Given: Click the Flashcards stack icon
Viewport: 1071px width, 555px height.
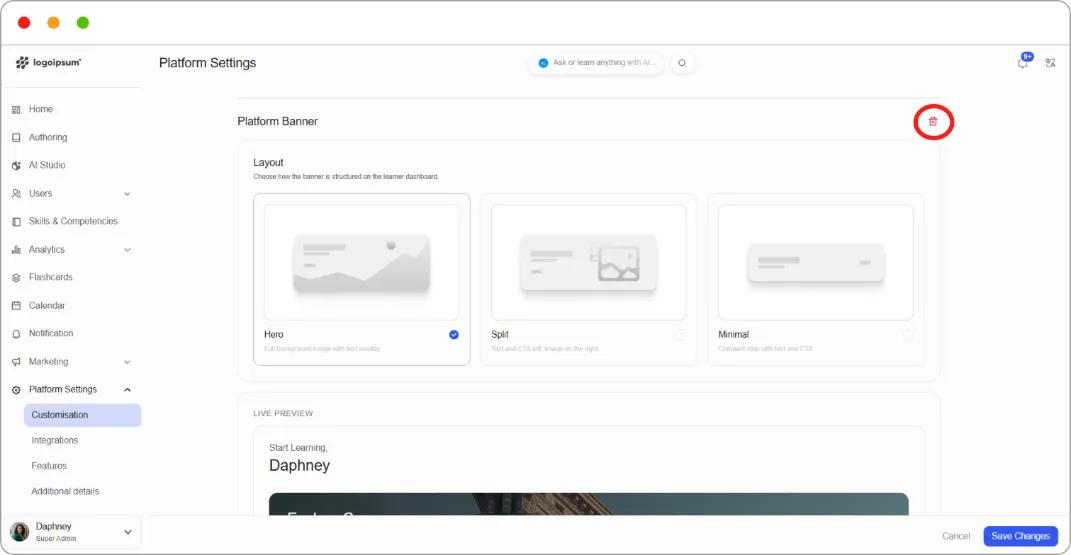Looking at the screenshot, I should (x=16, y=278).
